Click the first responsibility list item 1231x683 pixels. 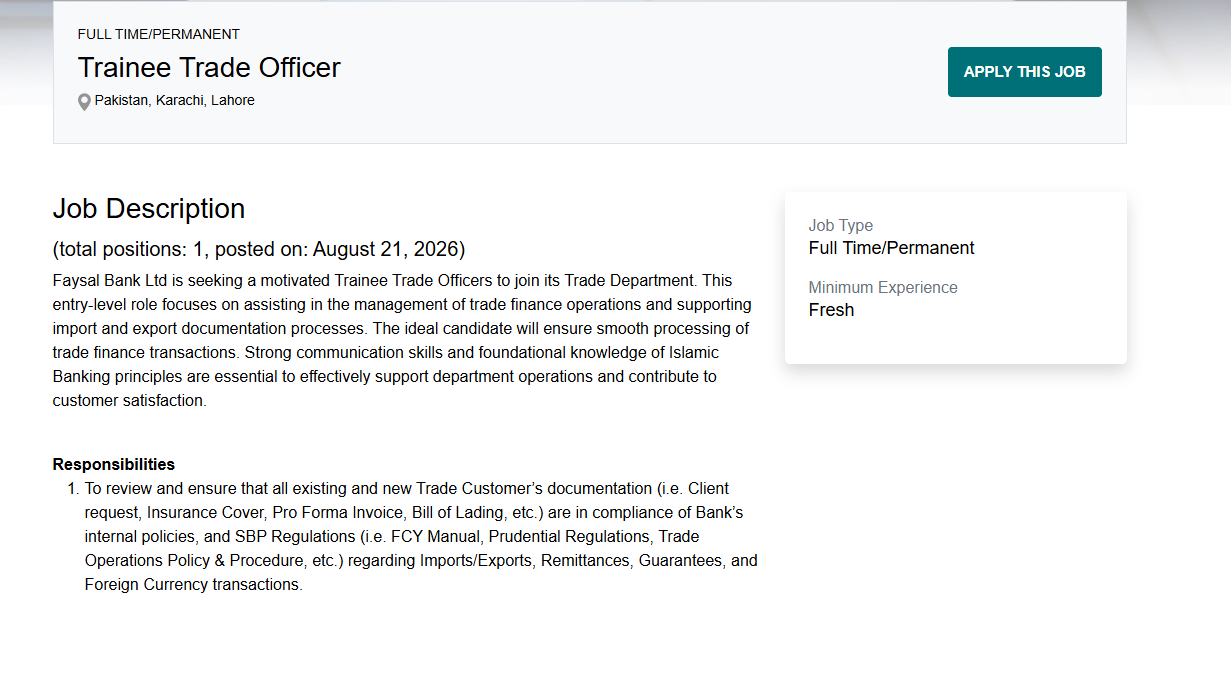(x=421, y=537)
